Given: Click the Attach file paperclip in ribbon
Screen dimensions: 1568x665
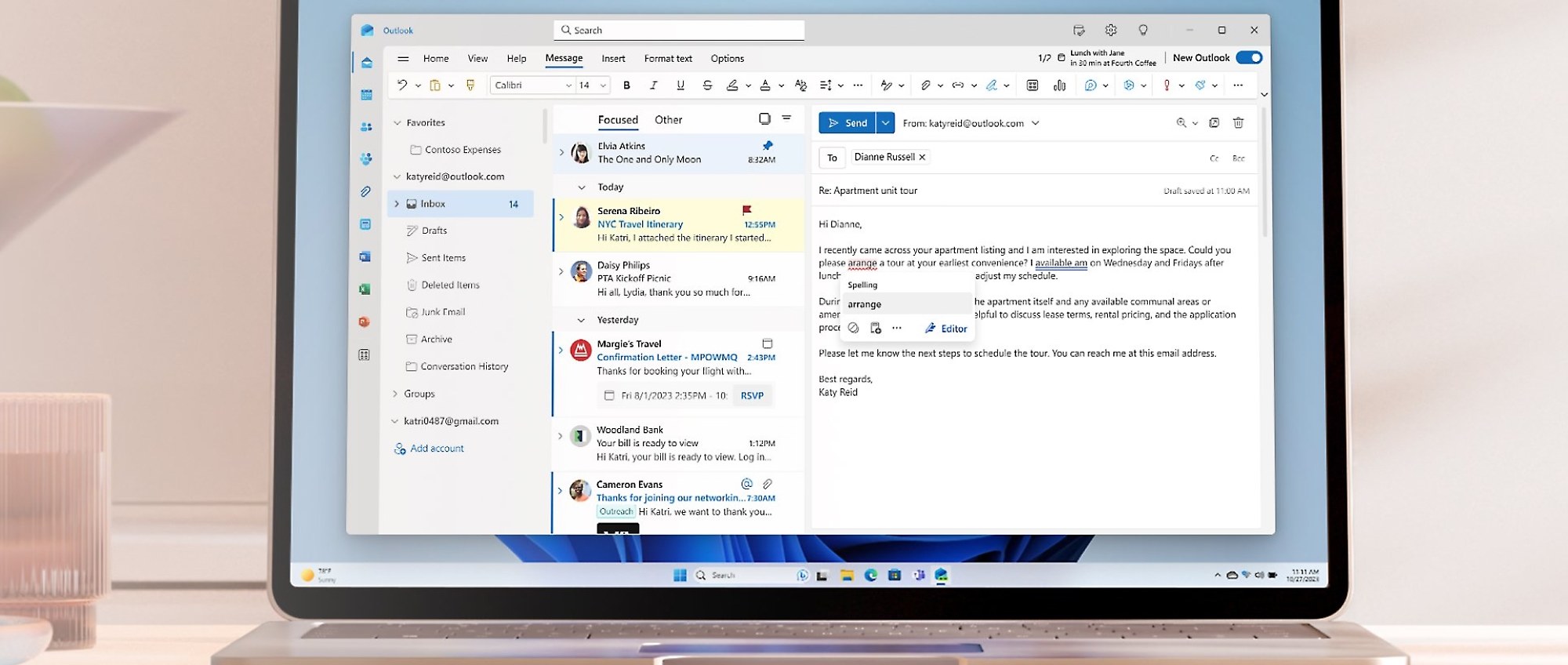Looking at the screenshot, I should (925, 85).
